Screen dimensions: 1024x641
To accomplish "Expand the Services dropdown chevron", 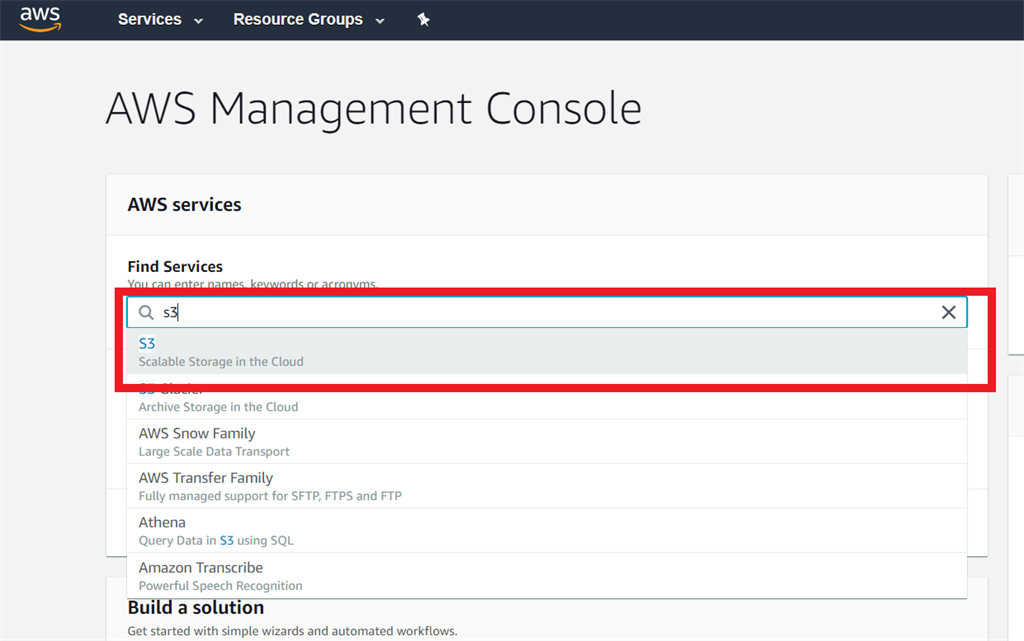I will click(x=199, y=21).
